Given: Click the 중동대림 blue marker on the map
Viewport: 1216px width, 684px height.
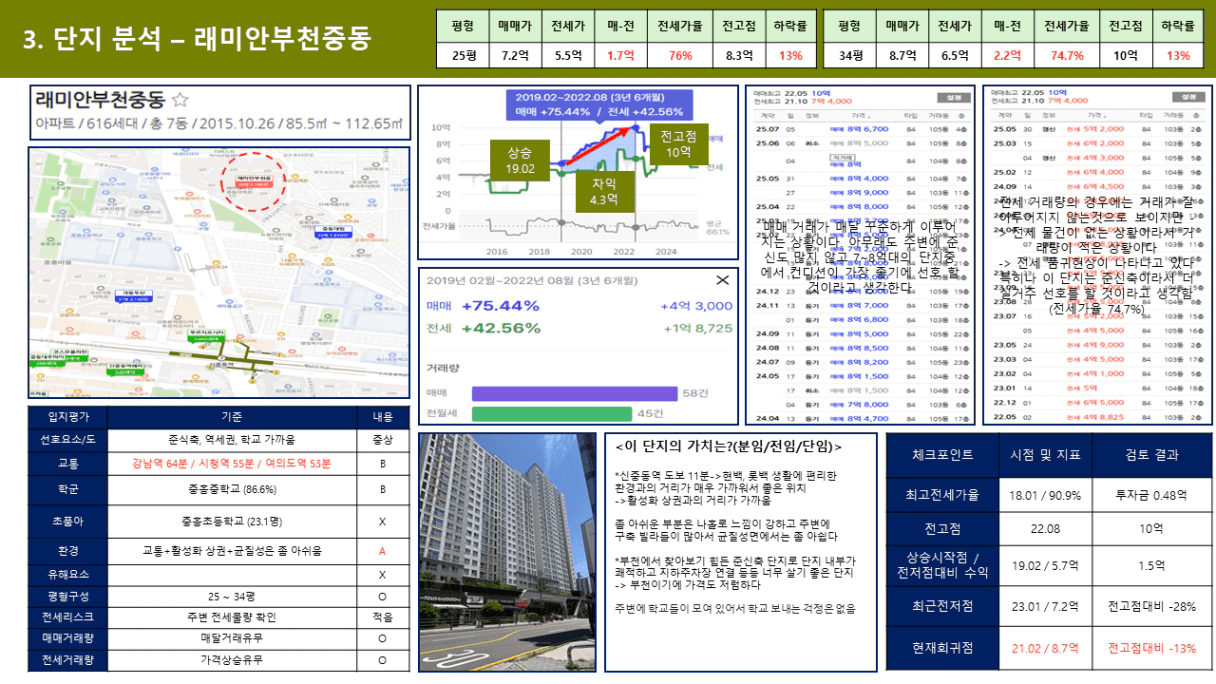Looking at the screenshot, I should 333,231.
